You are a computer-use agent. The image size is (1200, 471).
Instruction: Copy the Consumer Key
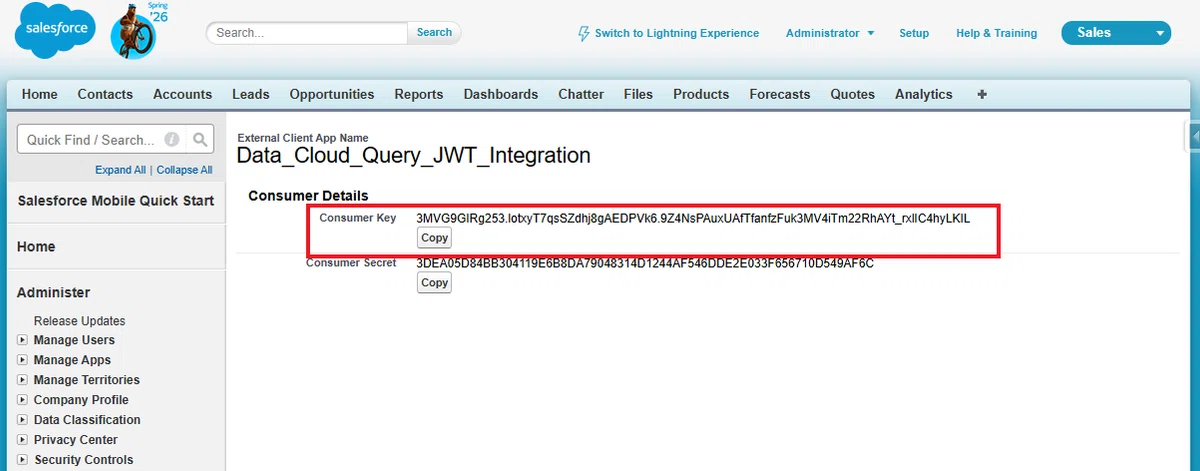pyautogui.click(x=434, y=238)
